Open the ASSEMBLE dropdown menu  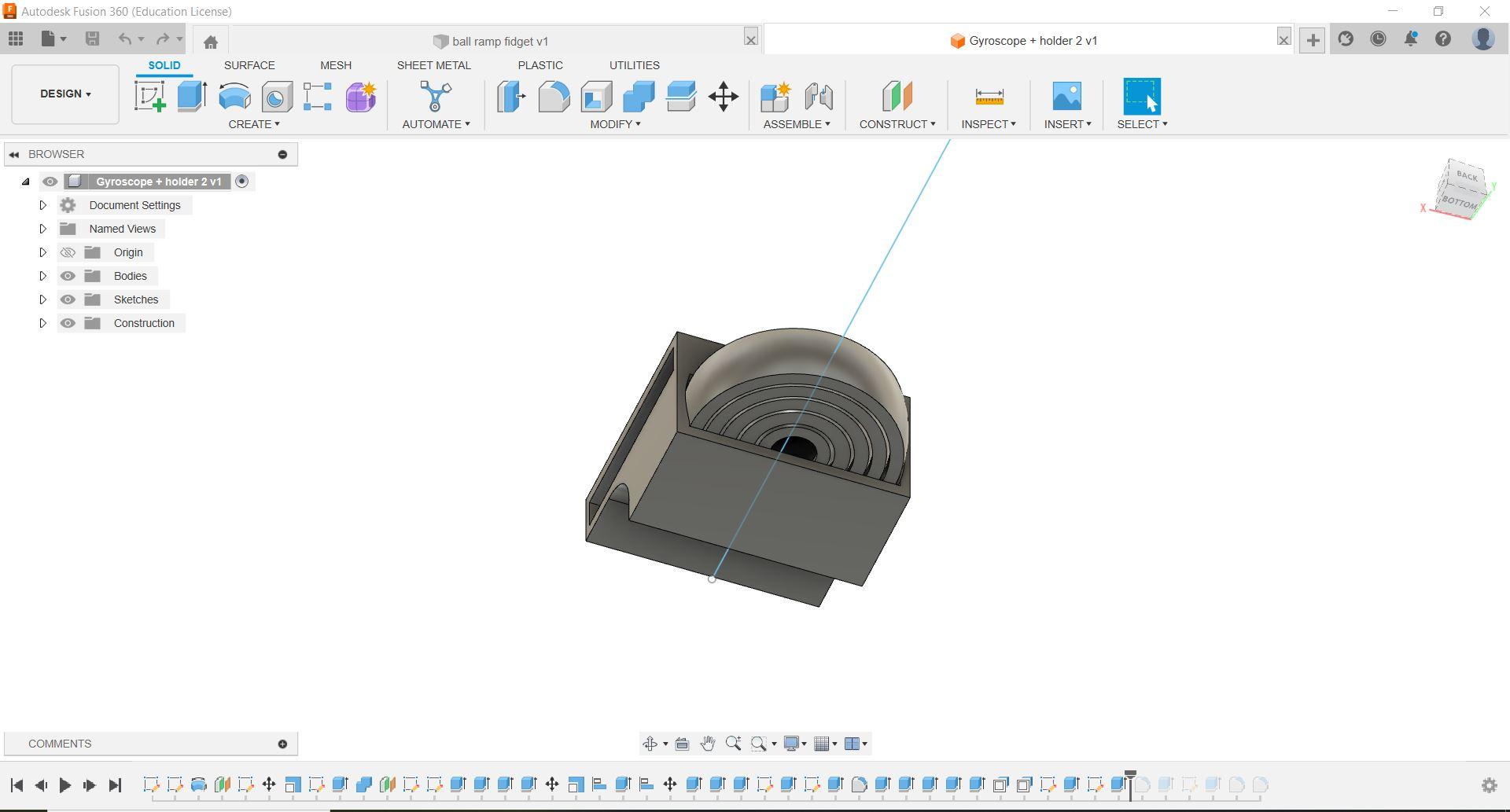(x=797, y=124)
